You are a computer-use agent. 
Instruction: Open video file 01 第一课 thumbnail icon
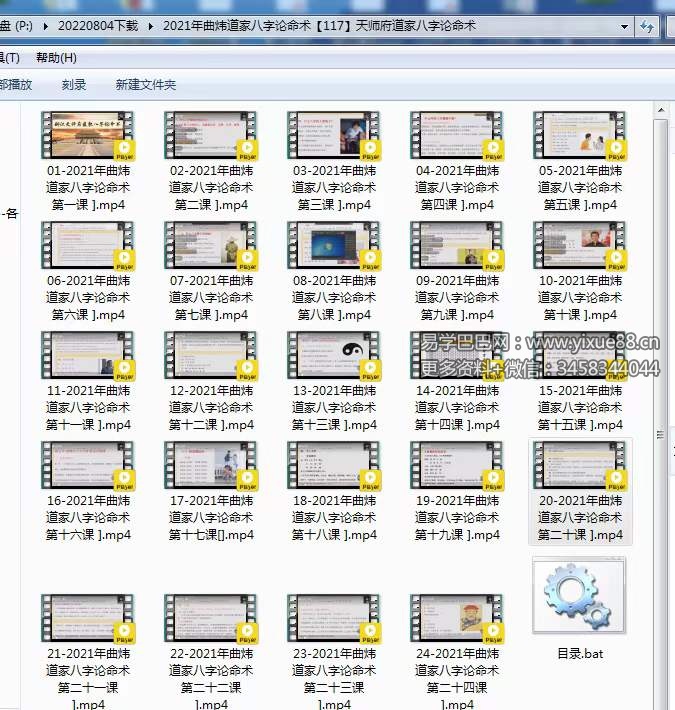click(x=88, y=135)
